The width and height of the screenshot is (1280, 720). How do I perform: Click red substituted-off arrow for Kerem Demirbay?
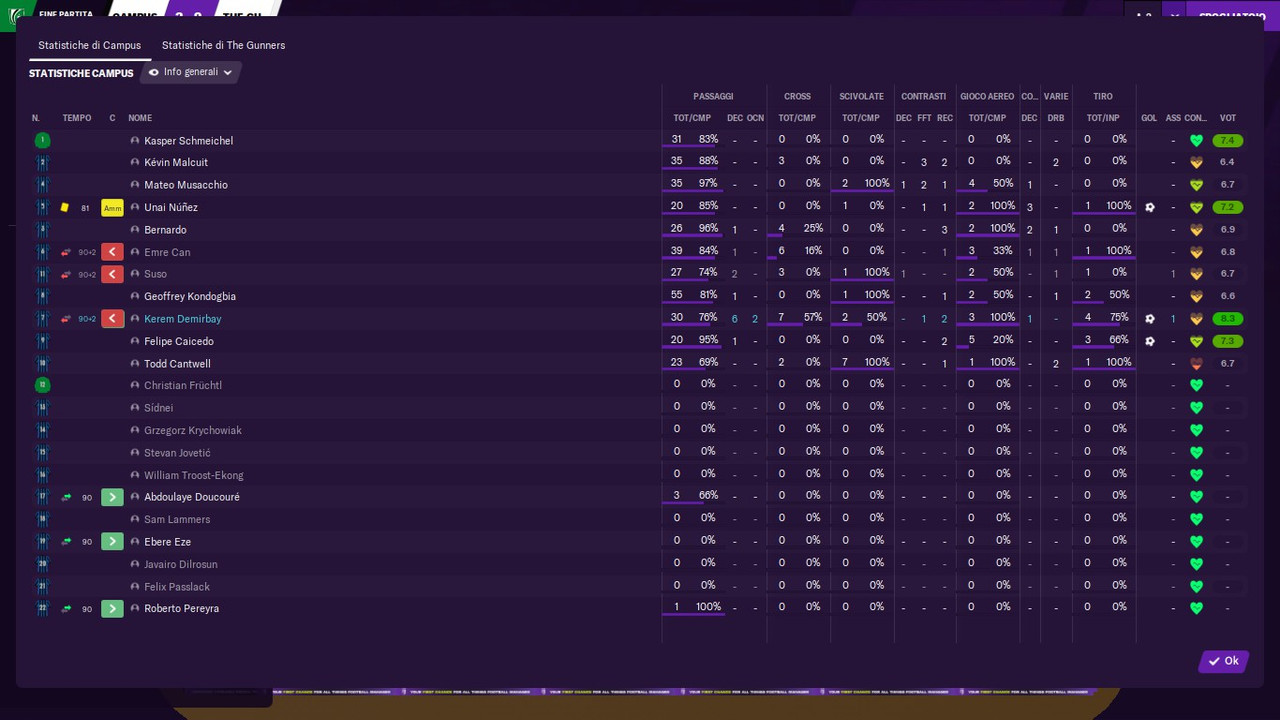tap(112, 319)
